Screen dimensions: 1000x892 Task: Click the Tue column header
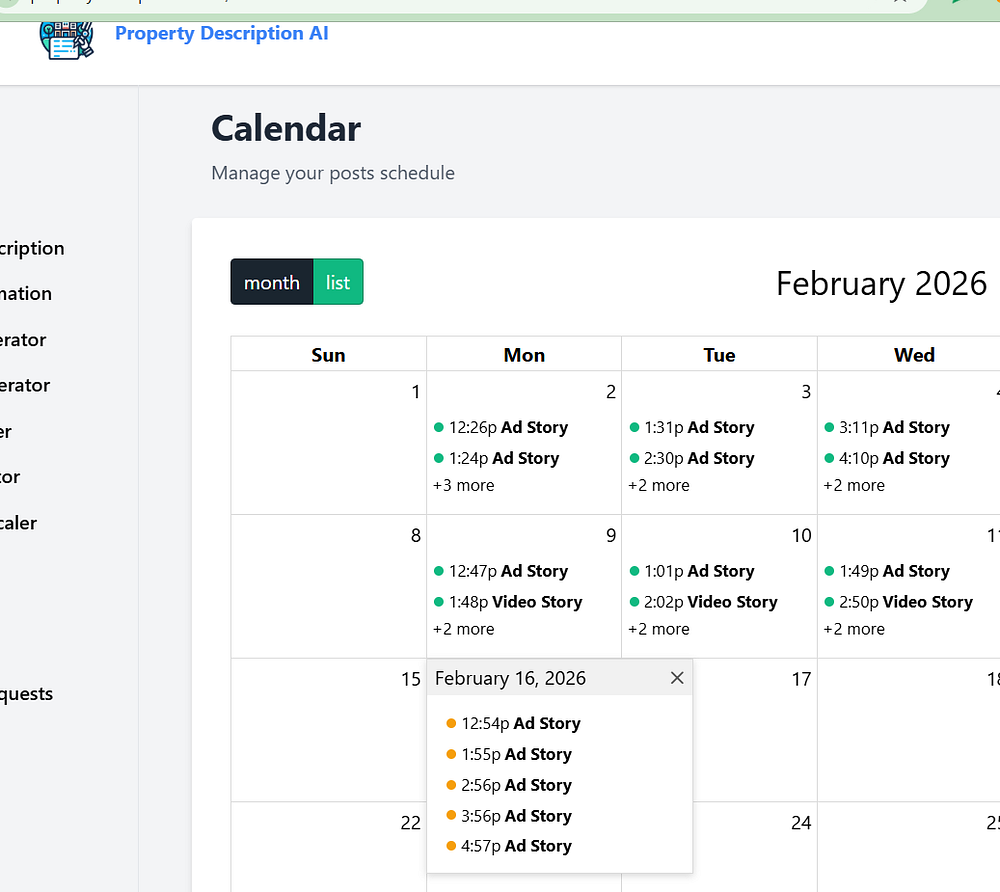[x=719, y=355]
